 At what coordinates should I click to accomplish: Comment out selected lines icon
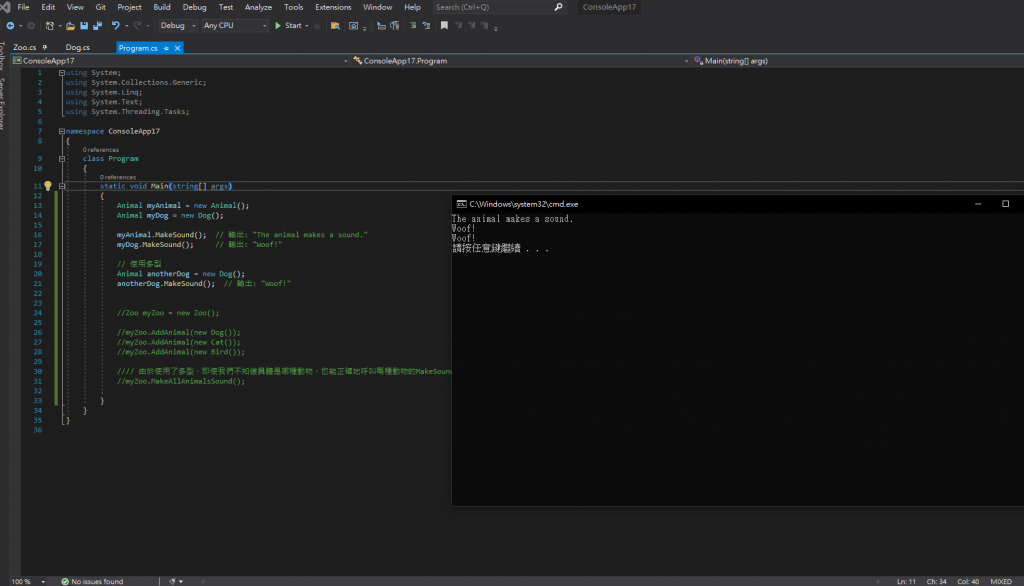pos(413,25)
